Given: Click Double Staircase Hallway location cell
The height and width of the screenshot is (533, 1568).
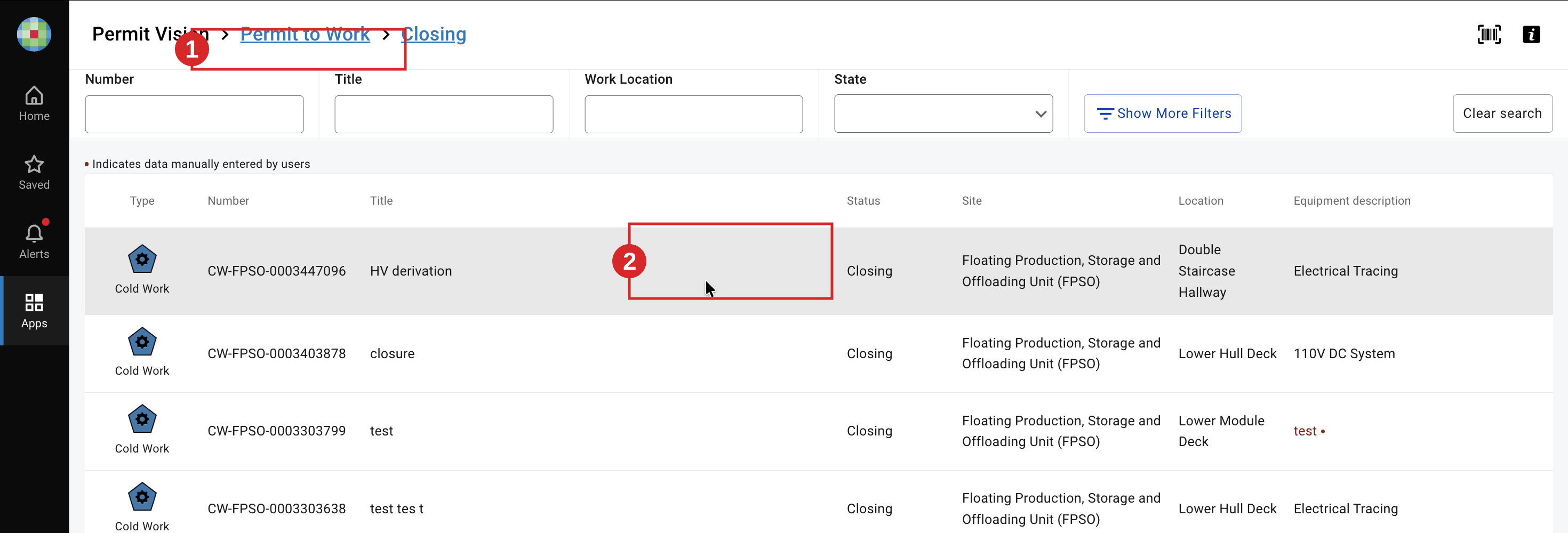Looking at the screenshot, I should click(1206, 271).
